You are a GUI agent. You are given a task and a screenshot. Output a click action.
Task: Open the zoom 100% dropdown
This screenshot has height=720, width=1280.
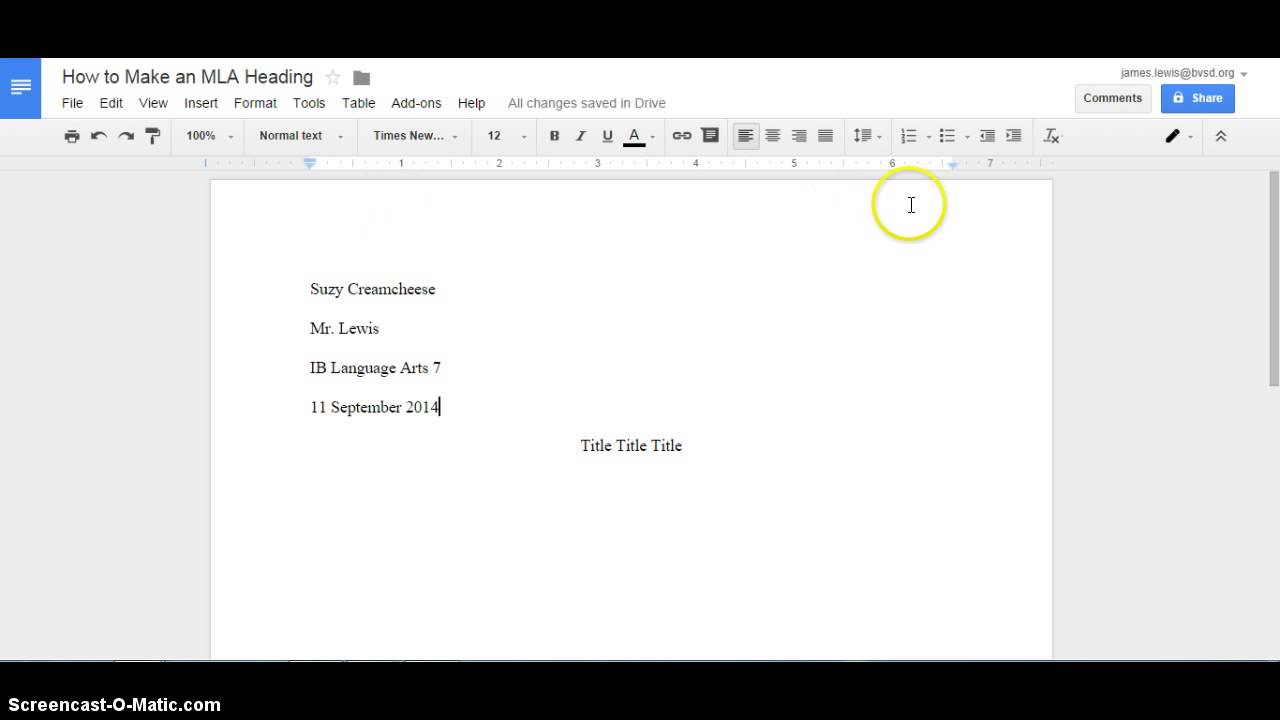coord(209,136)
